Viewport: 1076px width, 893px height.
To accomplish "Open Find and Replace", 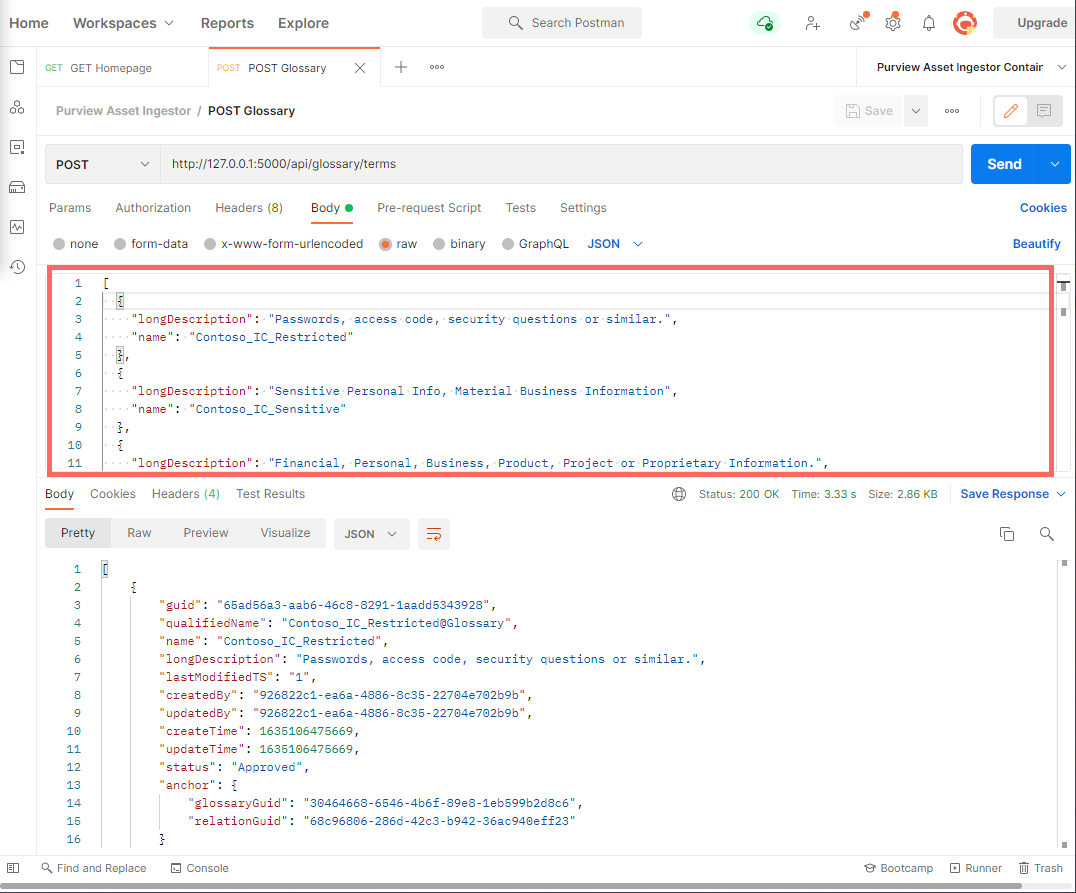I will tap(94, 868).
